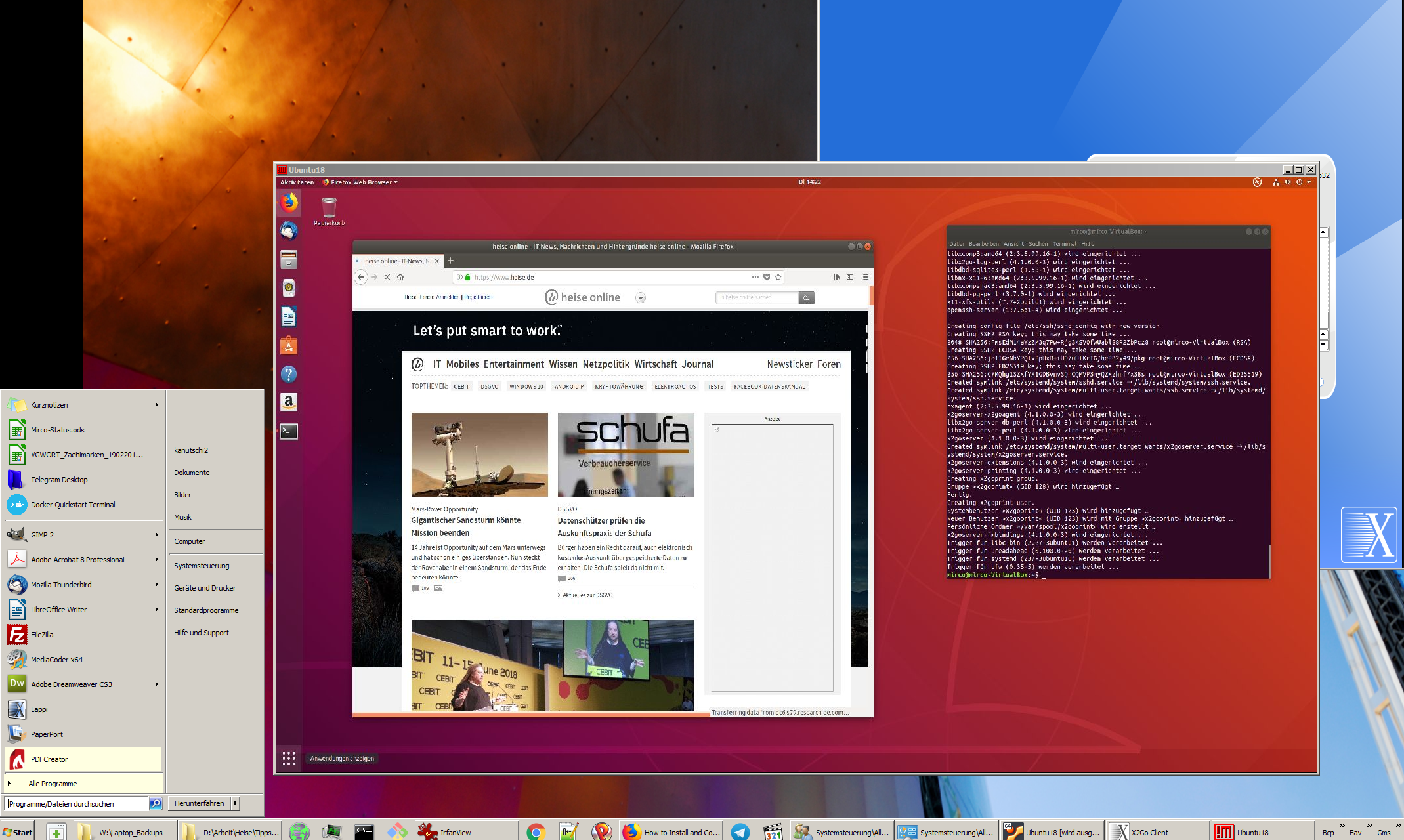Click the heise online search magnifier
The height and width of the screenshot is (840, 1404).
coord(807,298)
